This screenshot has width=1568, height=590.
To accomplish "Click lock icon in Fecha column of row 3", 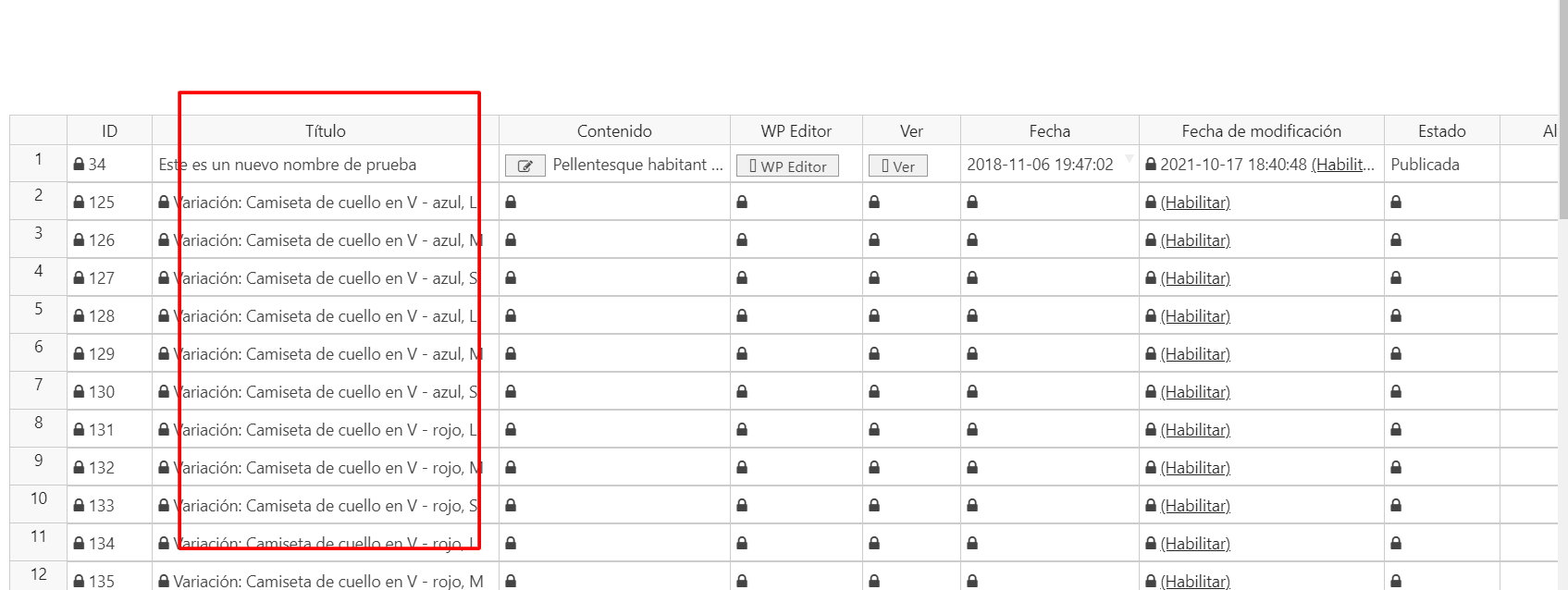I will pos(972,240).
